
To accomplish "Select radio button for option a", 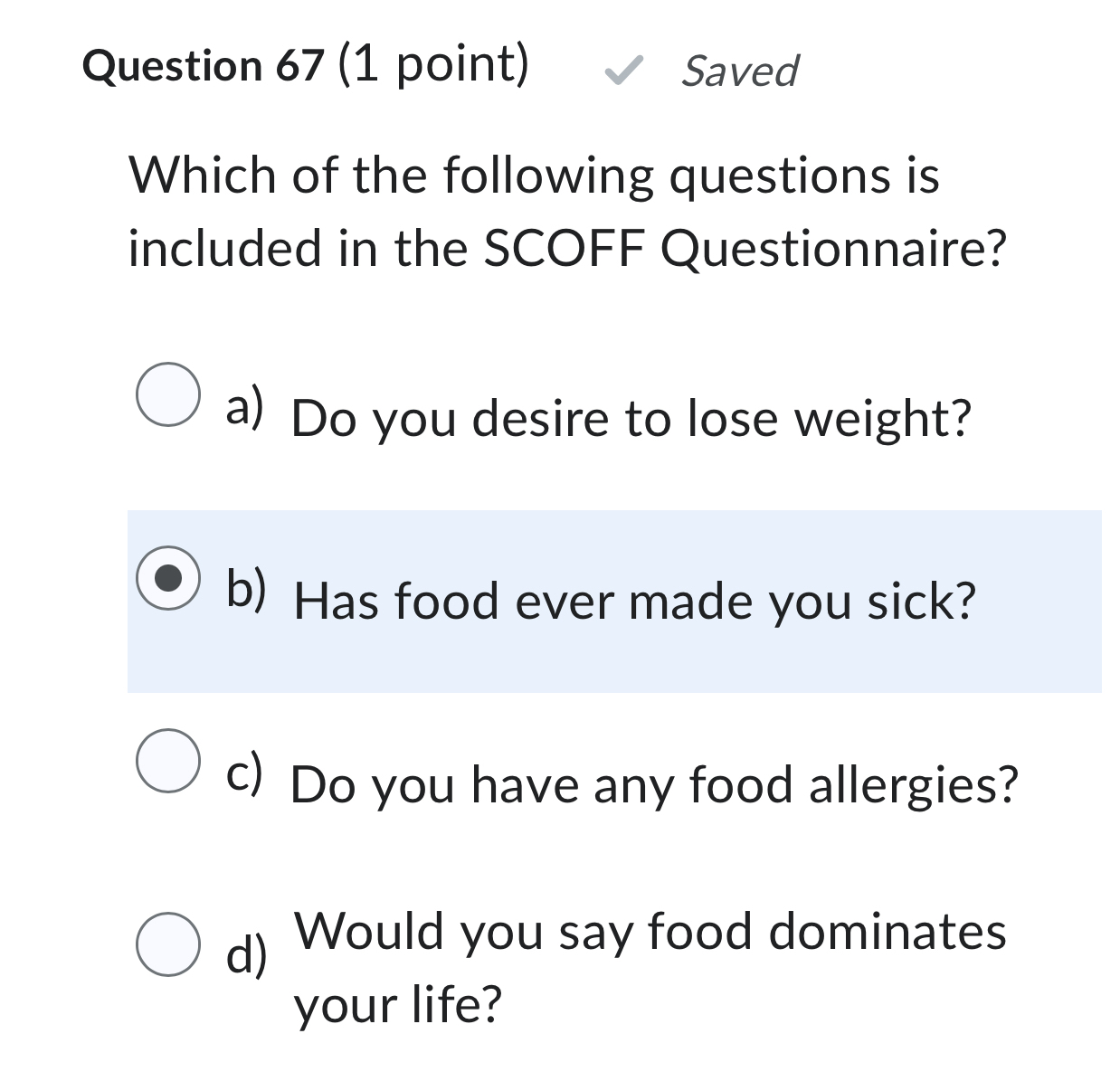I will click(x=168, y=394).
